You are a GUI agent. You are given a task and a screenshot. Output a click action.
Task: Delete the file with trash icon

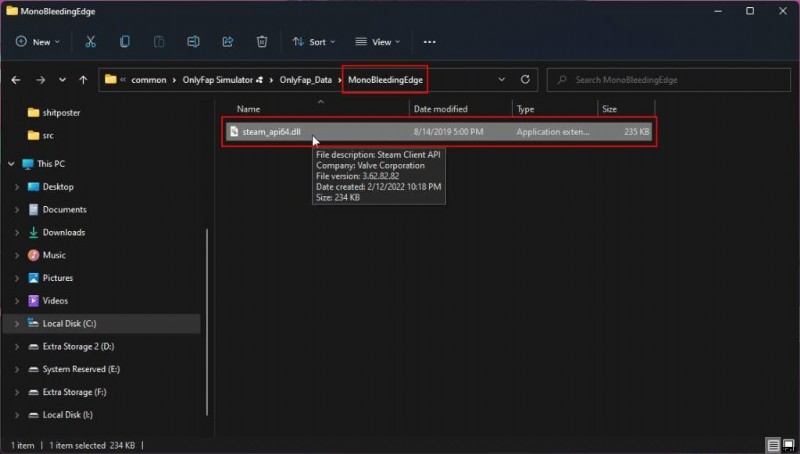point(262,42)
